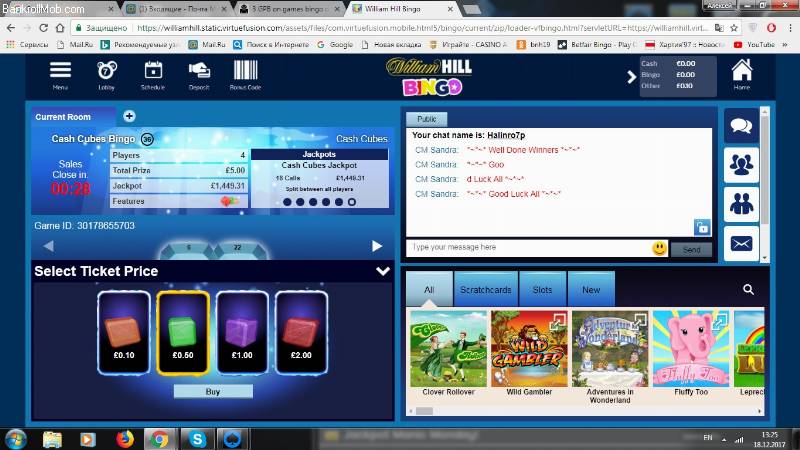The height and width of the screenshot is (450, 800).
Task: Select the £0.50 ticket price cube
Action: [x=183, y=333]
